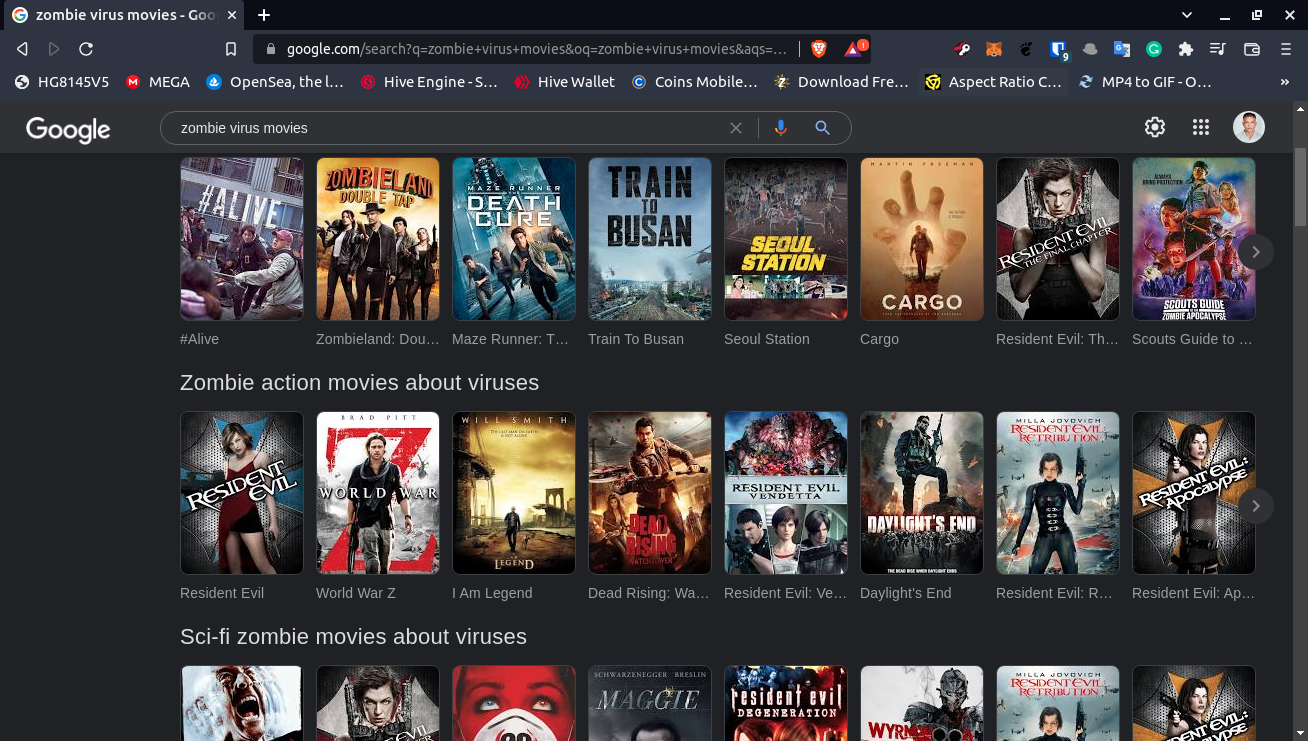Click the 'Zombie action movies about viruses' heading
Viewport: 1308px width, 741px height.
[359, 383]
